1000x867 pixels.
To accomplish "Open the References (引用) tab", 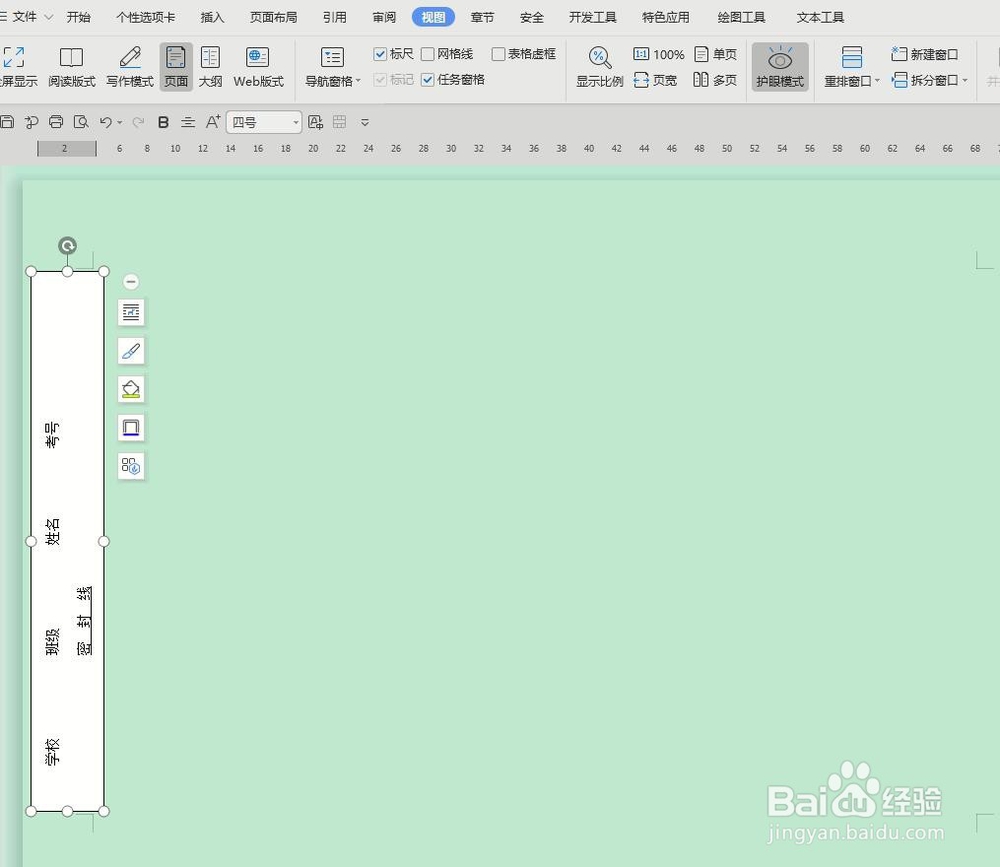I will (x=335, y=17).
